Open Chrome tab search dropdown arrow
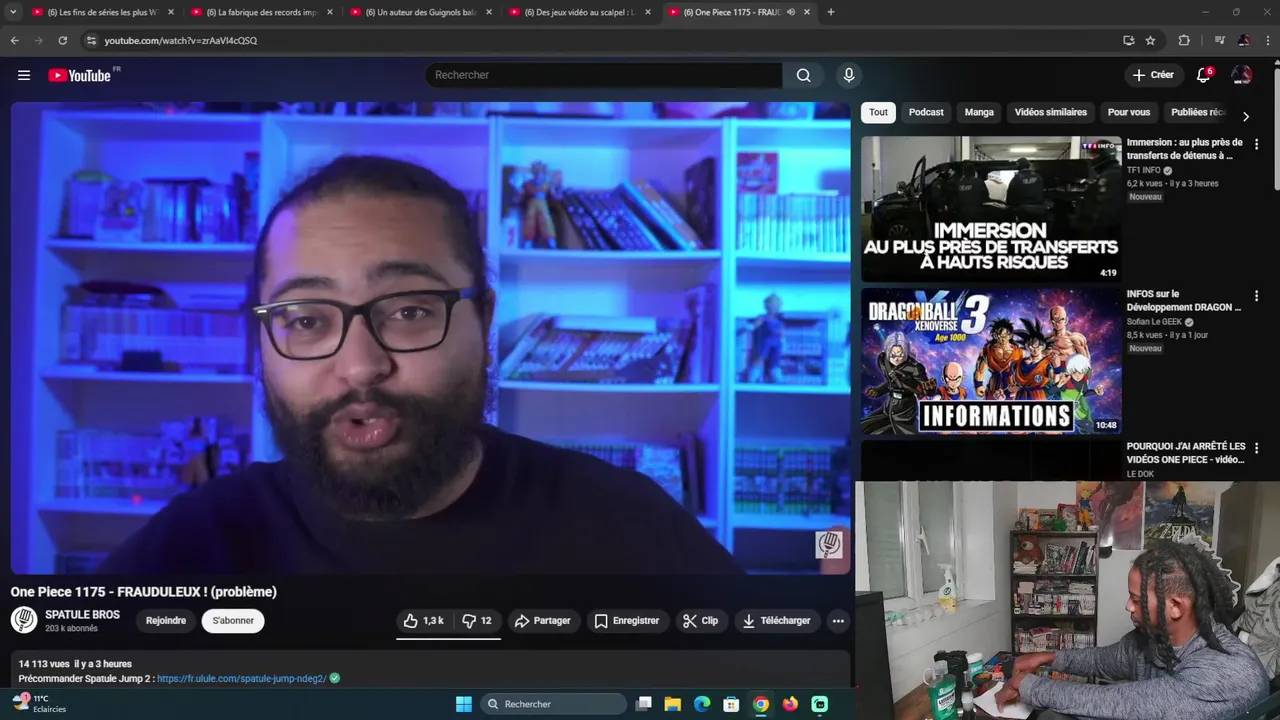 pos(13,12)
